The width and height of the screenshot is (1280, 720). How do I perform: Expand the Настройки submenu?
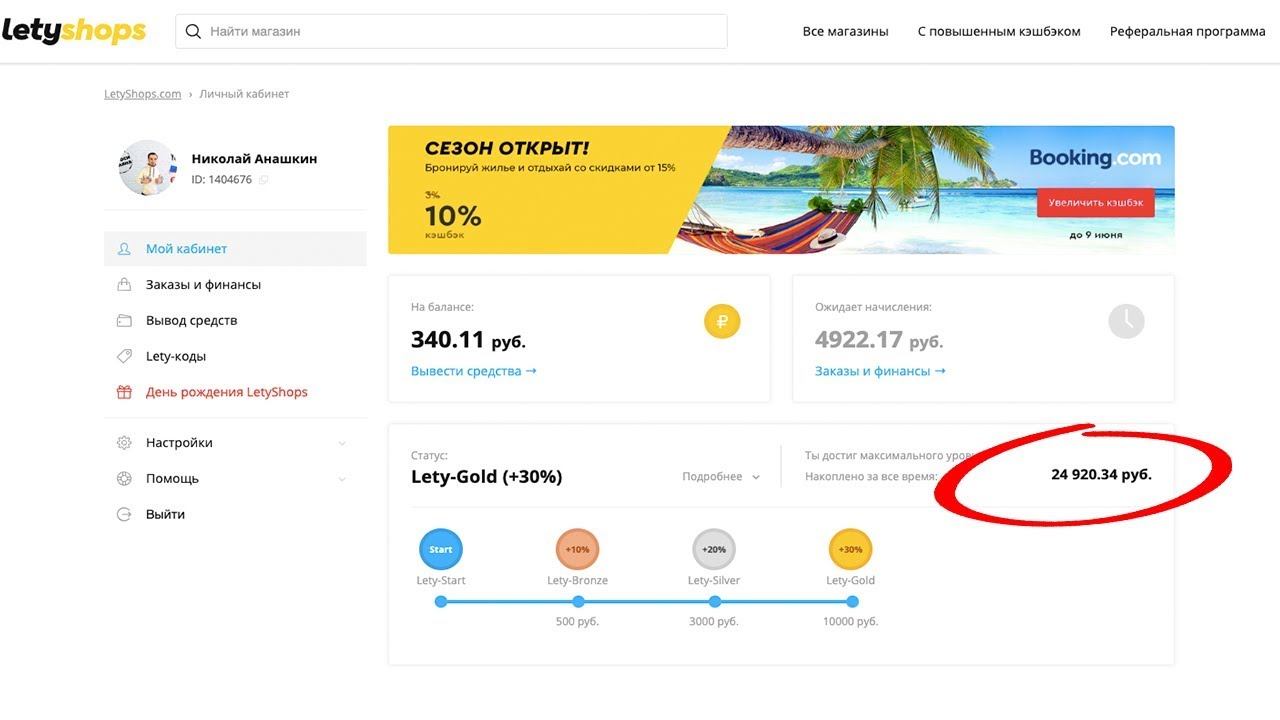pos(342,443)
